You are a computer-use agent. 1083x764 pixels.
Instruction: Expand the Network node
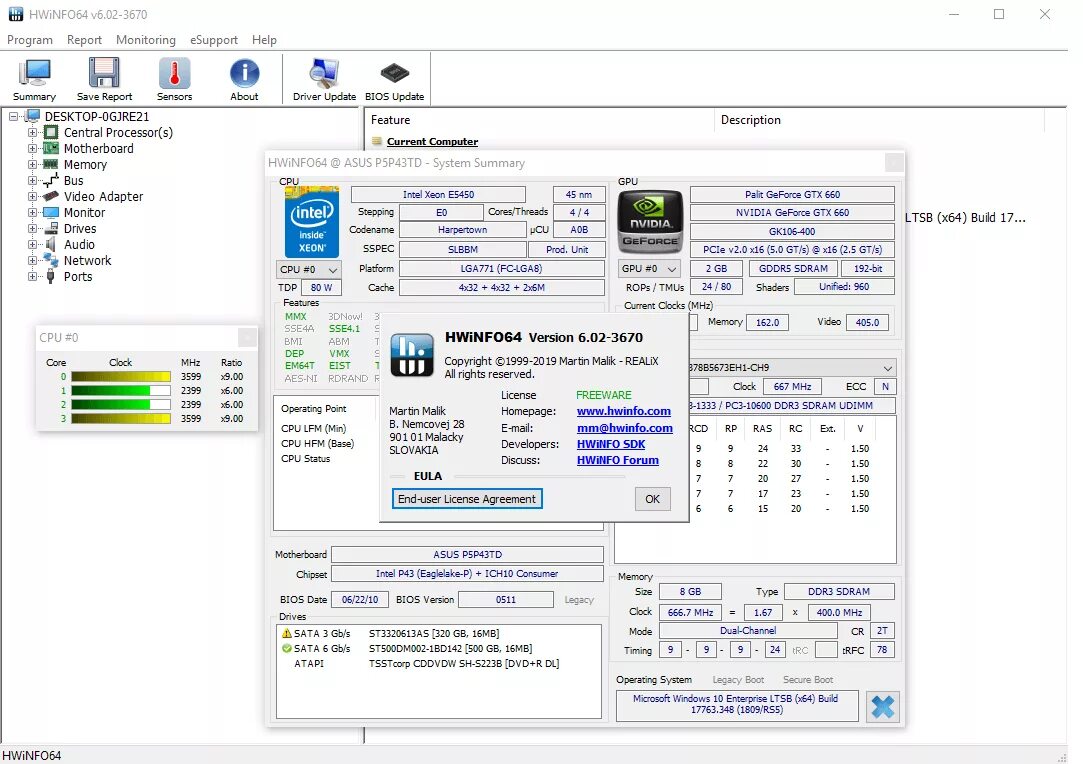[32, 260]
